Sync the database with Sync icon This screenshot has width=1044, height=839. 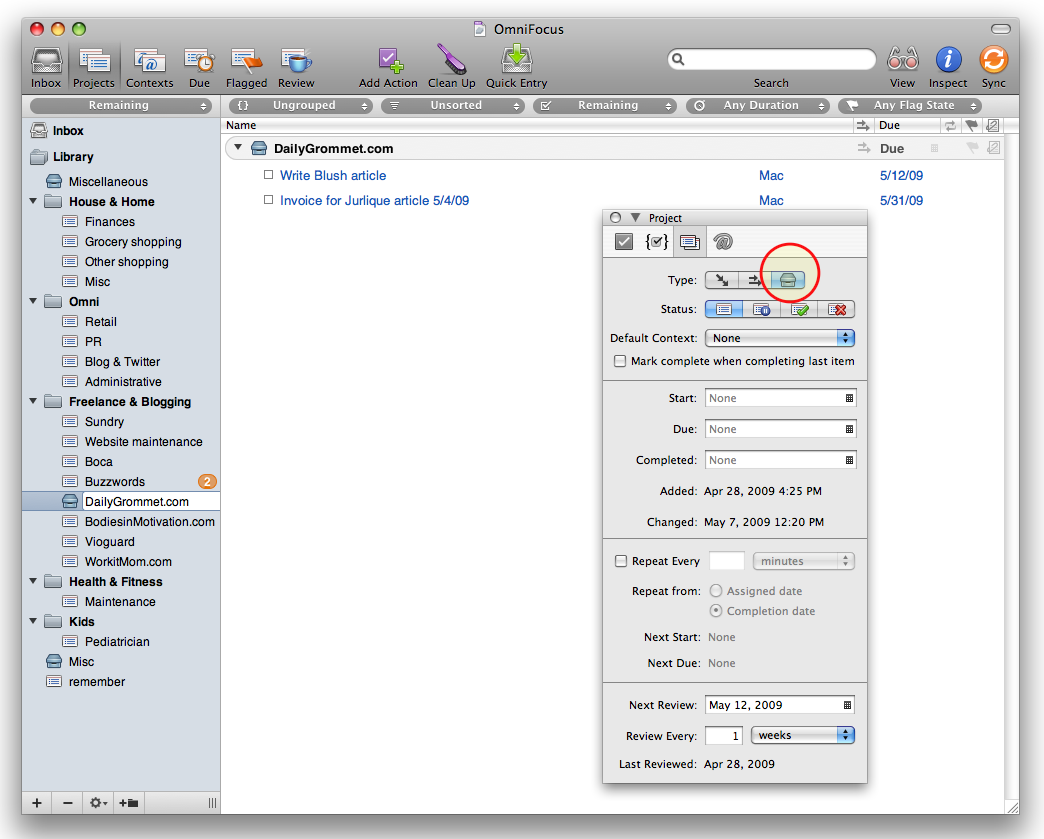(993, 67)
